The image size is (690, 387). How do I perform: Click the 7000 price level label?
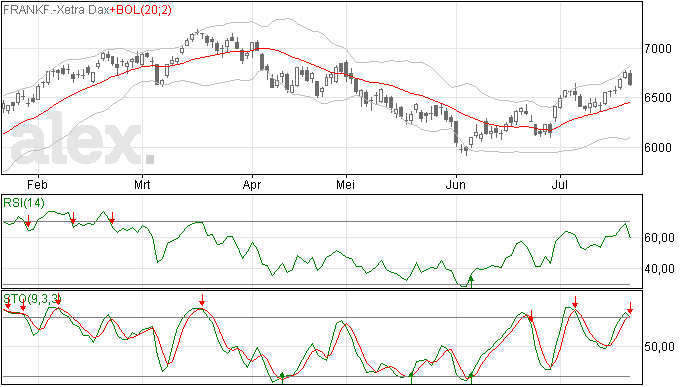[658, 49]
